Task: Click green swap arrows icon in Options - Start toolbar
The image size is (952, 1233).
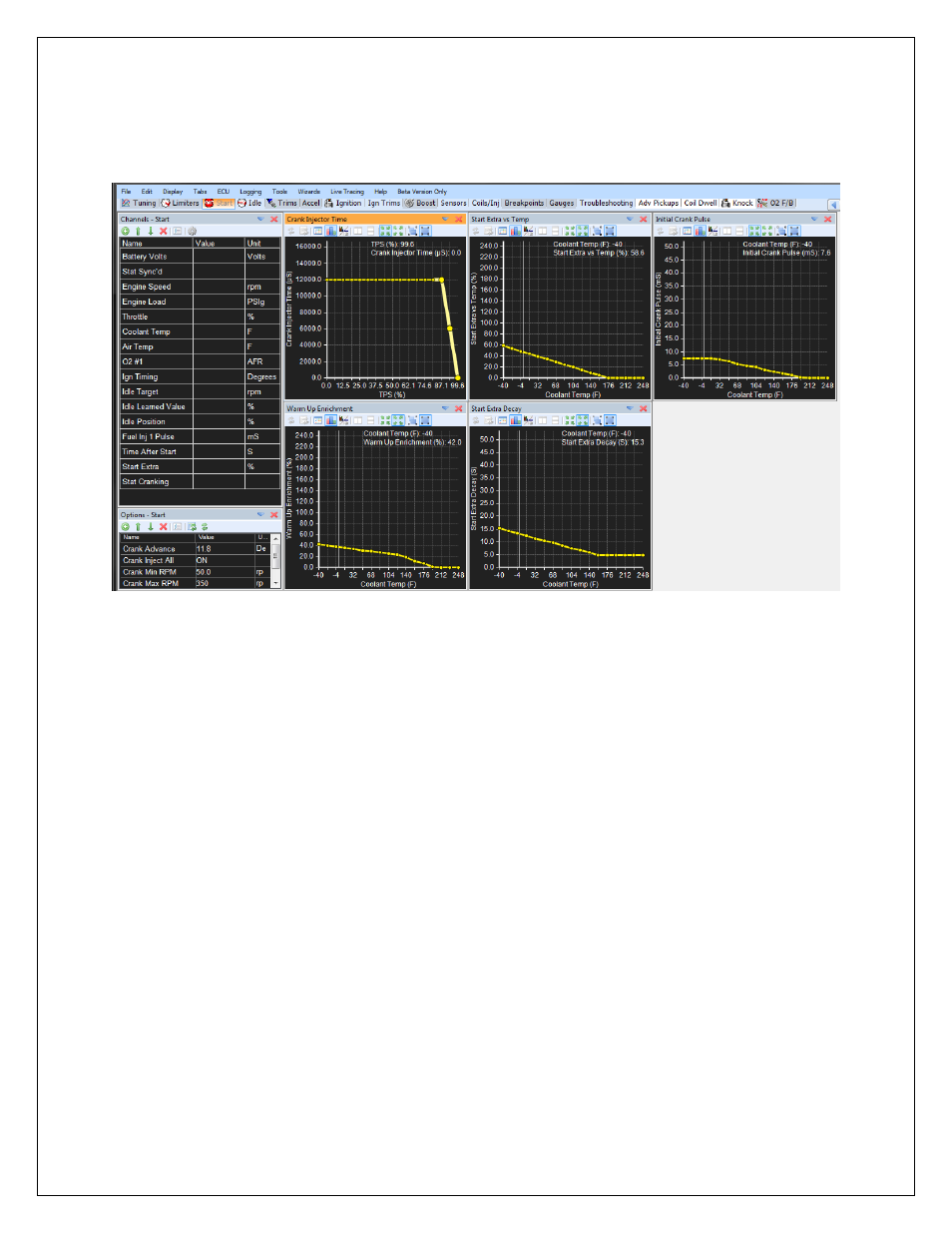Action: (205, 526)
